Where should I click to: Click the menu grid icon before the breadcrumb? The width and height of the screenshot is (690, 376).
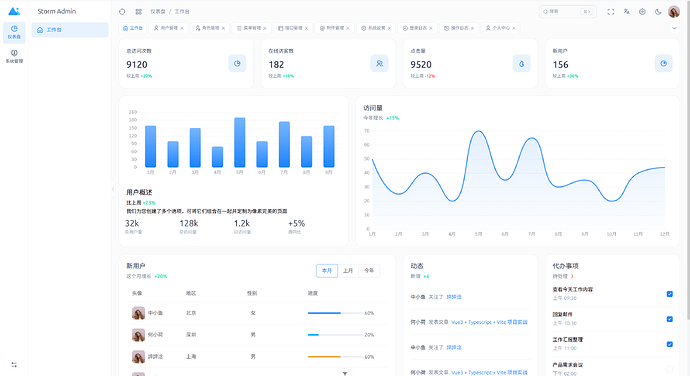139,11
